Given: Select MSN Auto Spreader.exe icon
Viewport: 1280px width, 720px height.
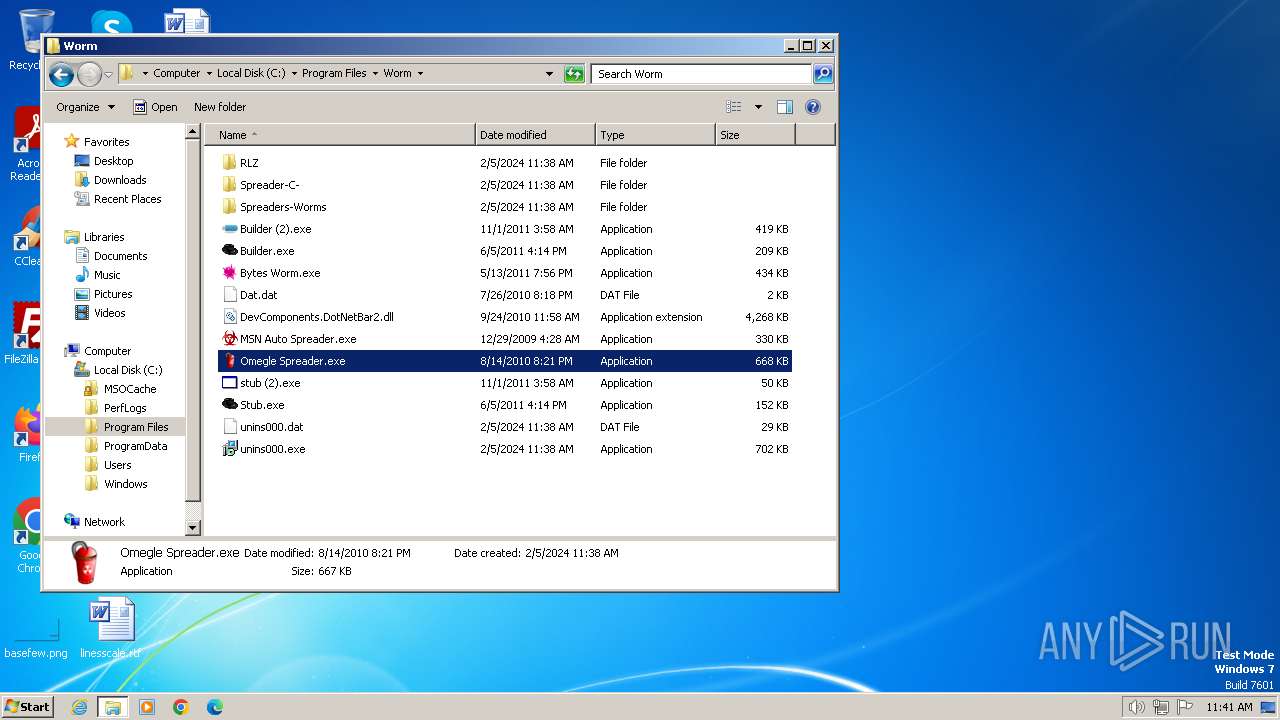Looking at the screenshot, I should 229,339.
